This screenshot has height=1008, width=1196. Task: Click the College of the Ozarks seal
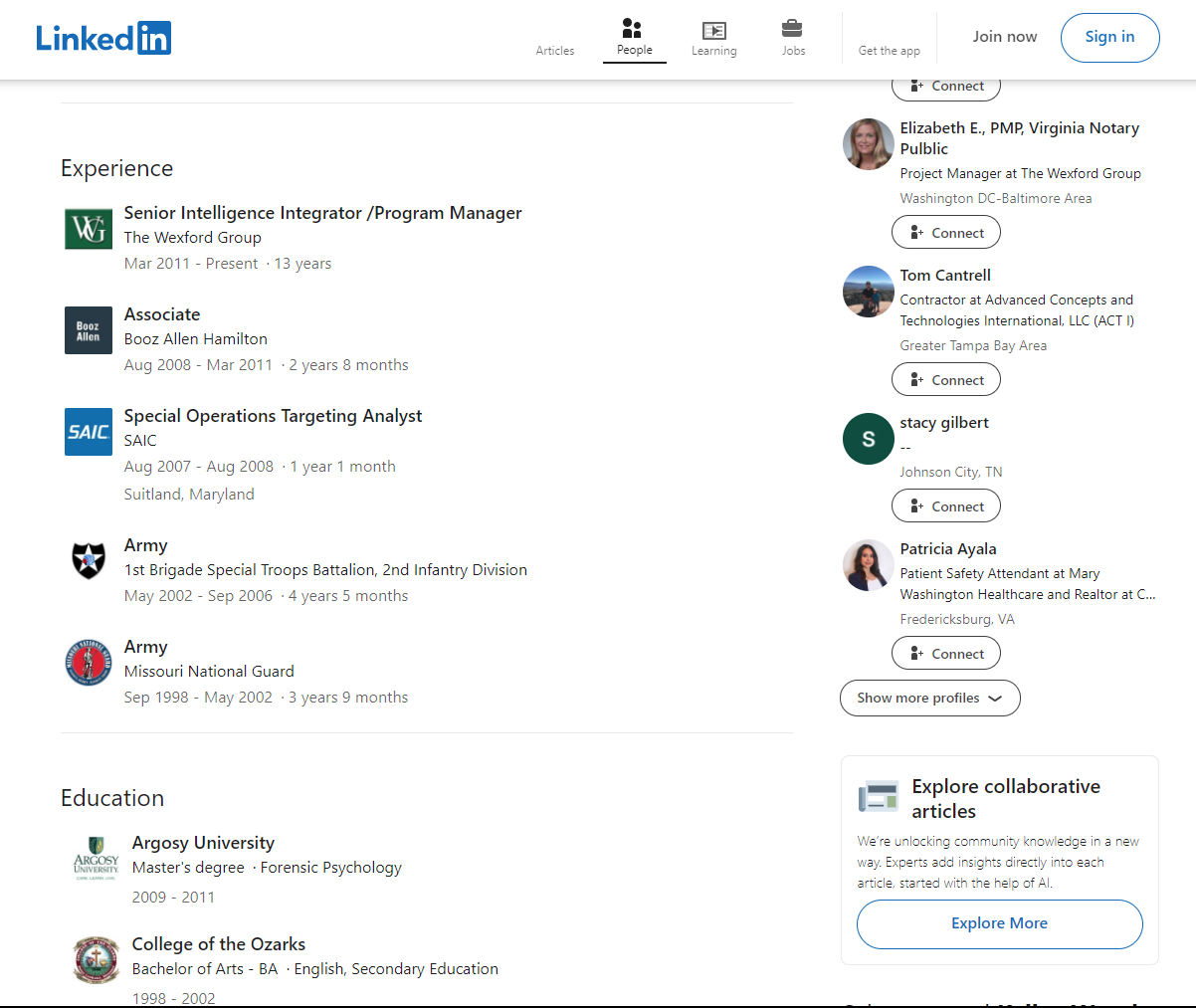[x=97, y=960]
